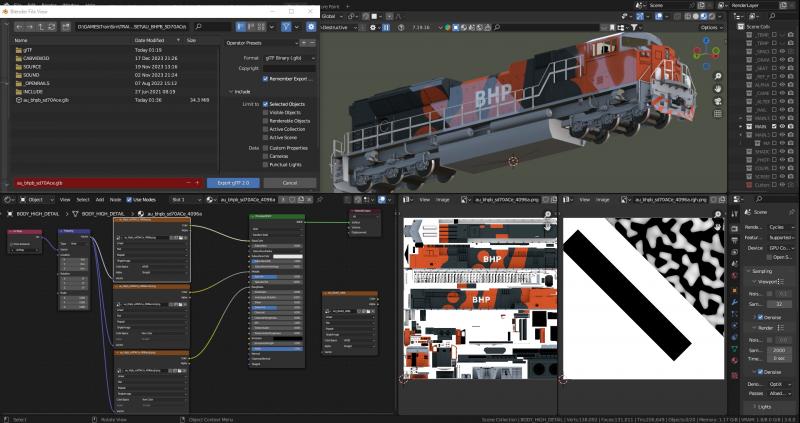Go to the next folder in File View
The width and height of the screenshot is (800, 423).
click(x=30, y=27)
